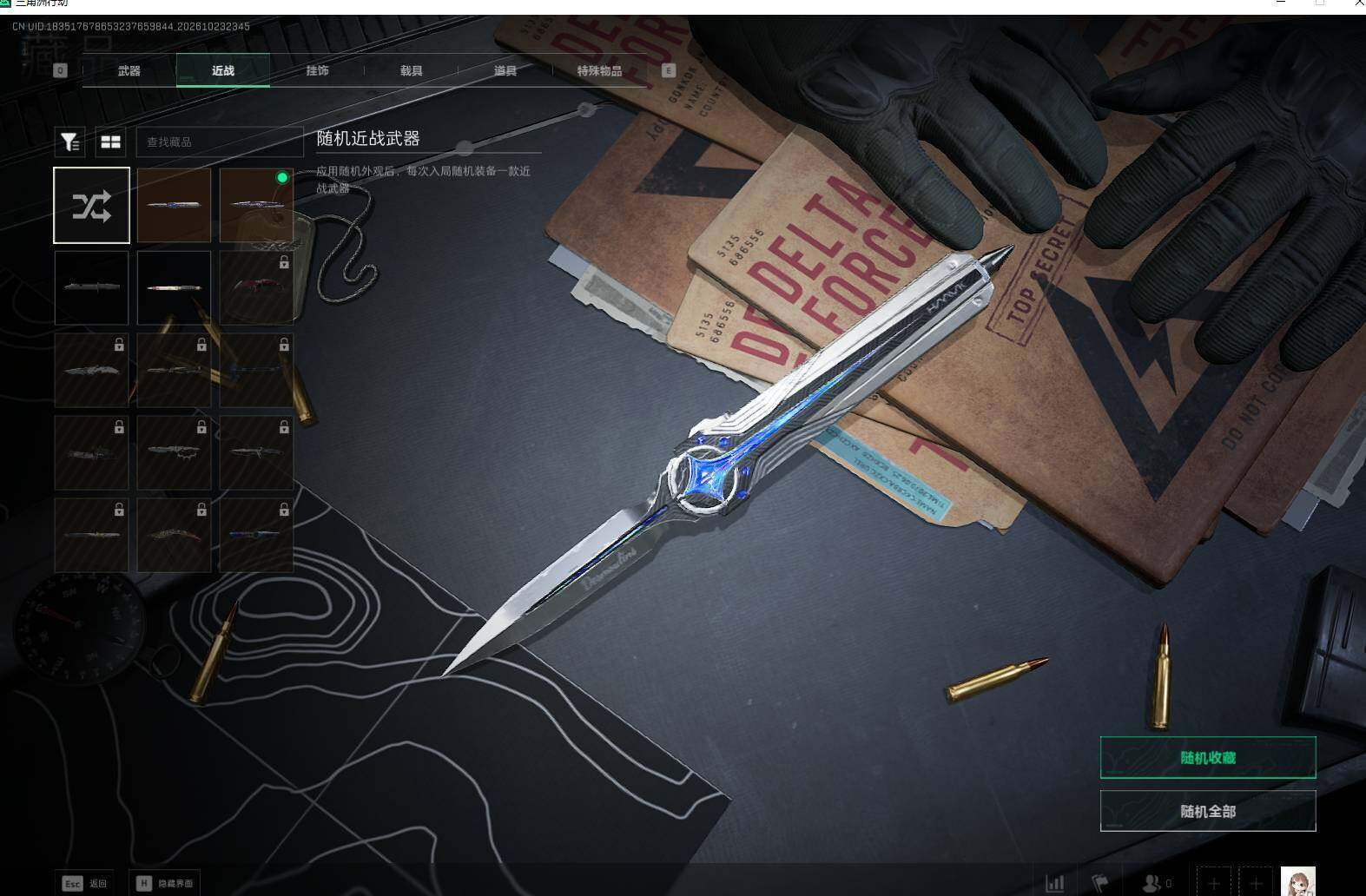Click the second empty squad slot plus
The width and height of the screenshot is (1366, 896).
click(1256, 882)
